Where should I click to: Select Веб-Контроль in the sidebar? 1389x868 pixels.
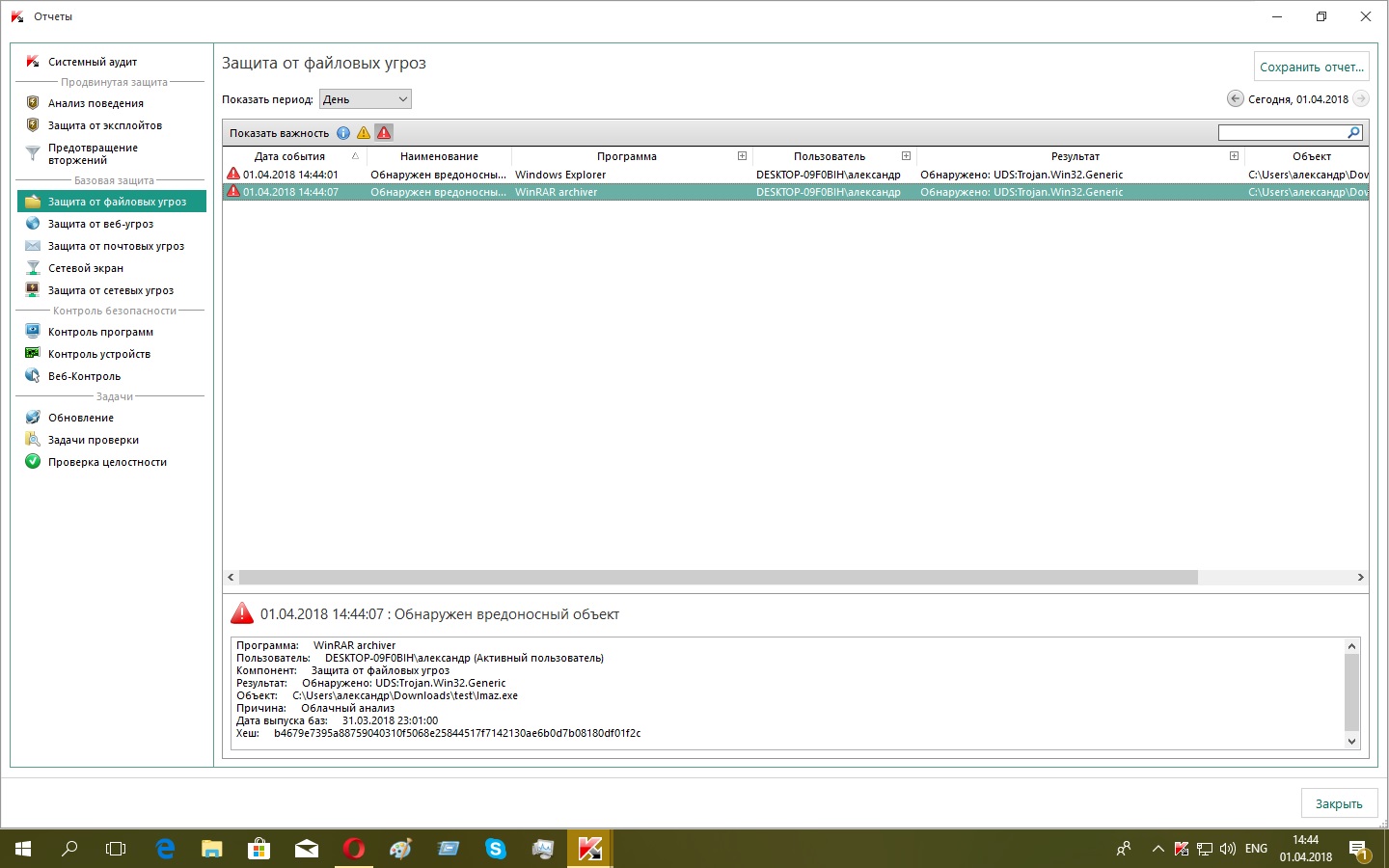tap(84, 376)
